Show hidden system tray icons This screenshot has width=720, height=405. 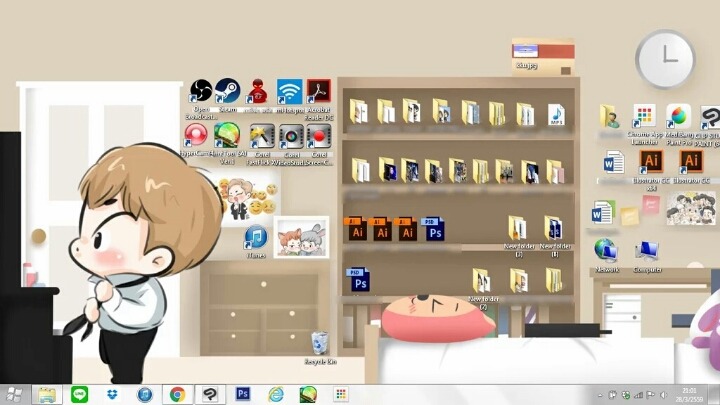[x=600, y=395]
